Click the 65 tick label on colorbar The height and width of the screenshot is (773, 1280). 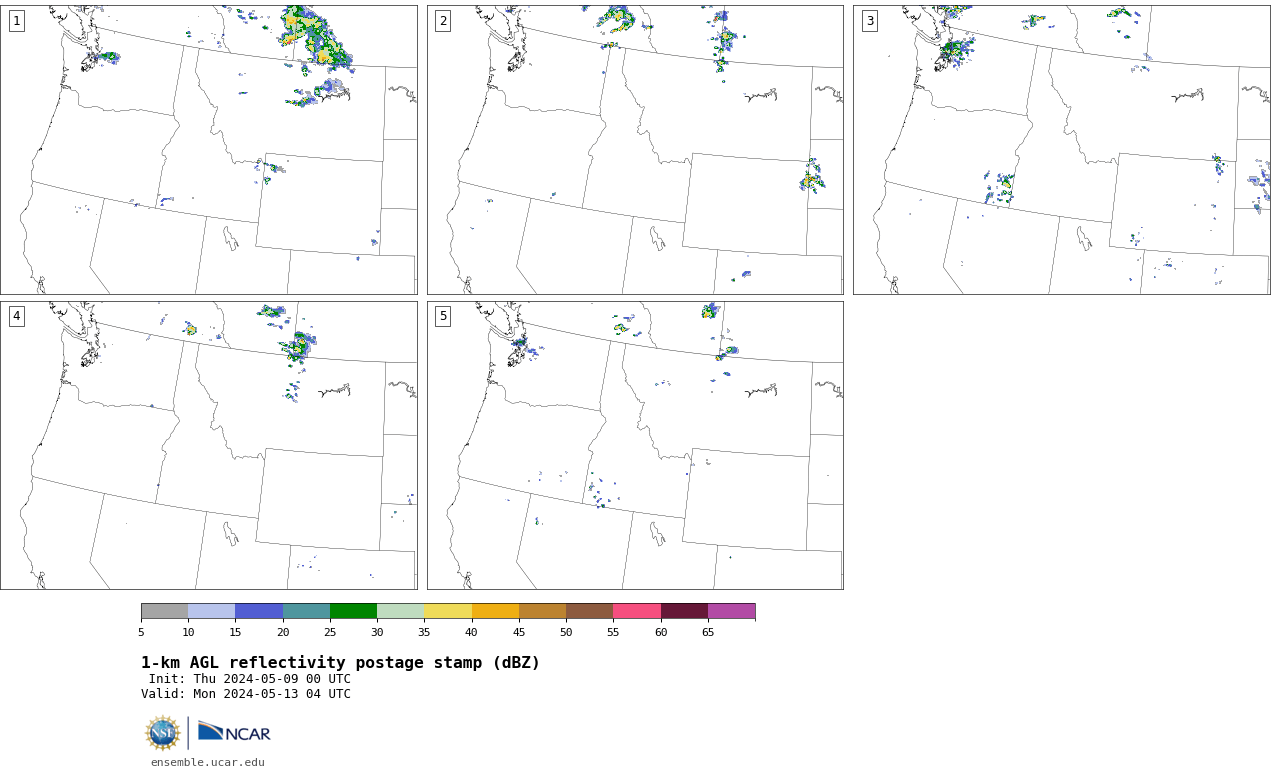pos(708,632)
